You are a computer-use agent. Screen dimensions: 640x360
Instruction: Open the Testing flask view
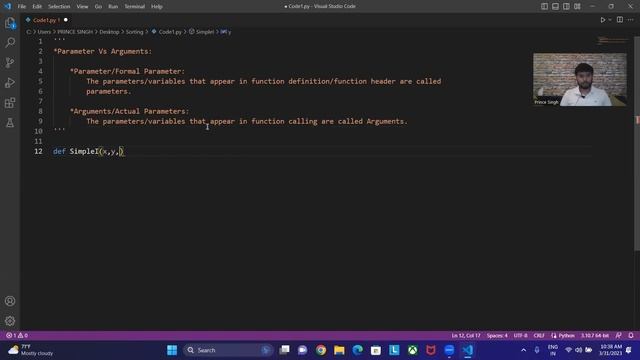pyautogui.click(x=10, y=122)
